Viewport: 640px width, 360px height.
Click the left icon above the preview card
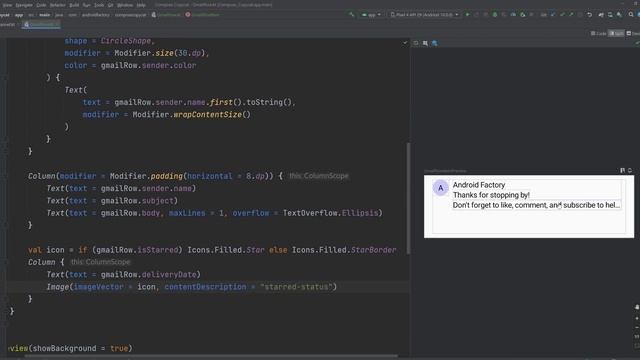[x=622, y=170]
